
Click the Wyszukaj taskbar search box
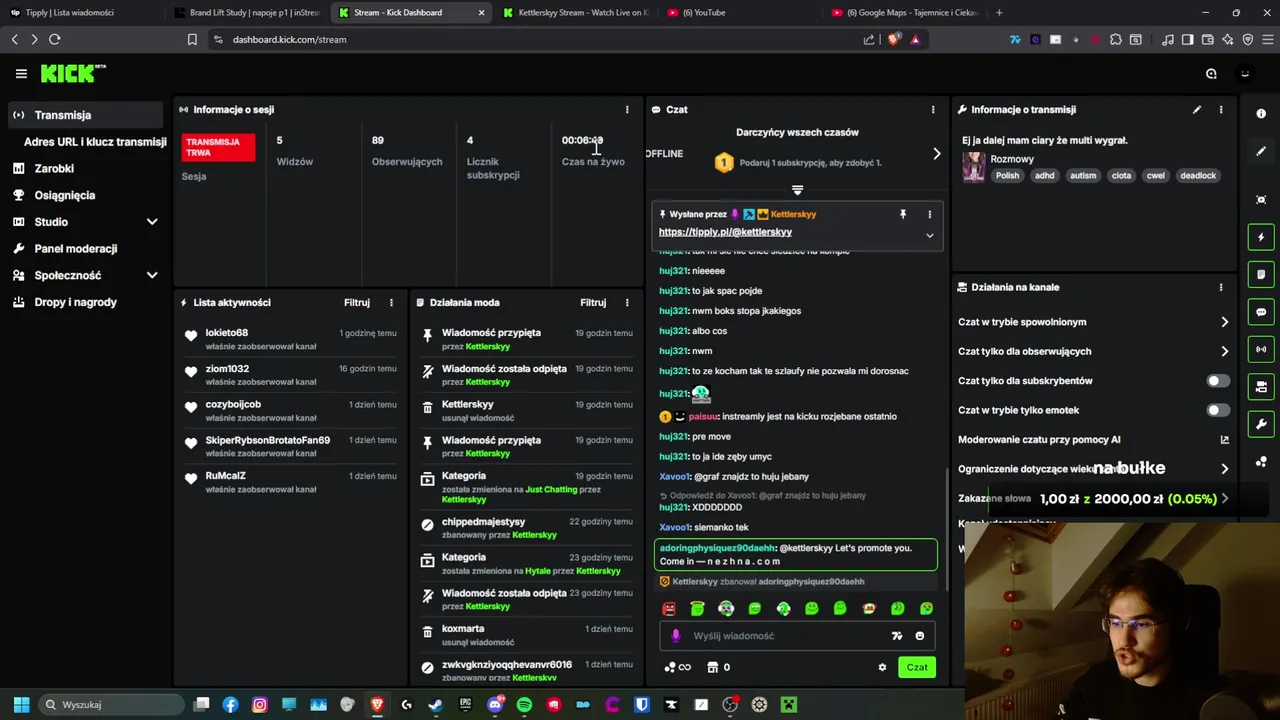click(x=112, y=705)
